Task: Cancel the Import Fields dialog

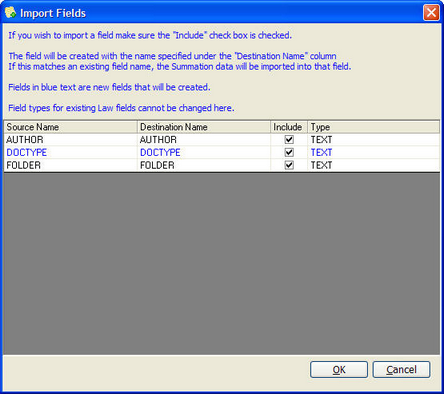Action: (x=401, y=369)
